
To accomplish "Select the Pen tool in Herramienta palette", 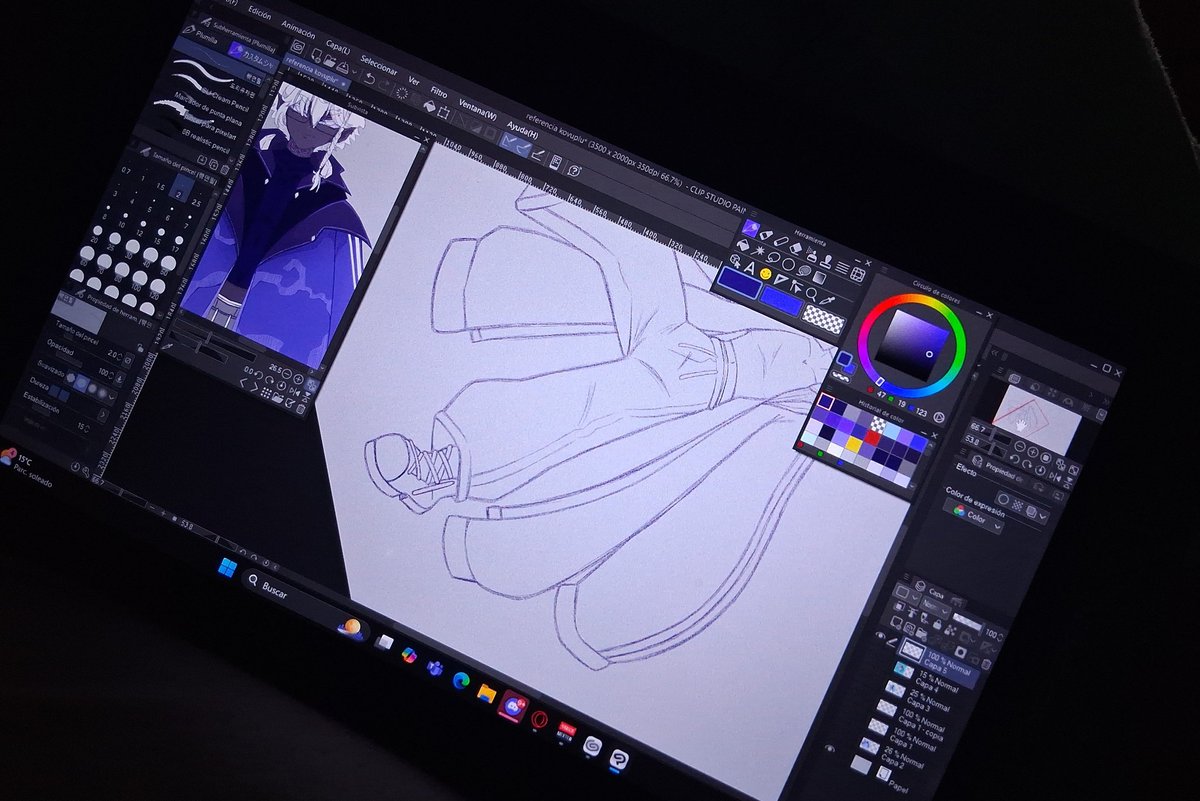I will click(751, 228).
